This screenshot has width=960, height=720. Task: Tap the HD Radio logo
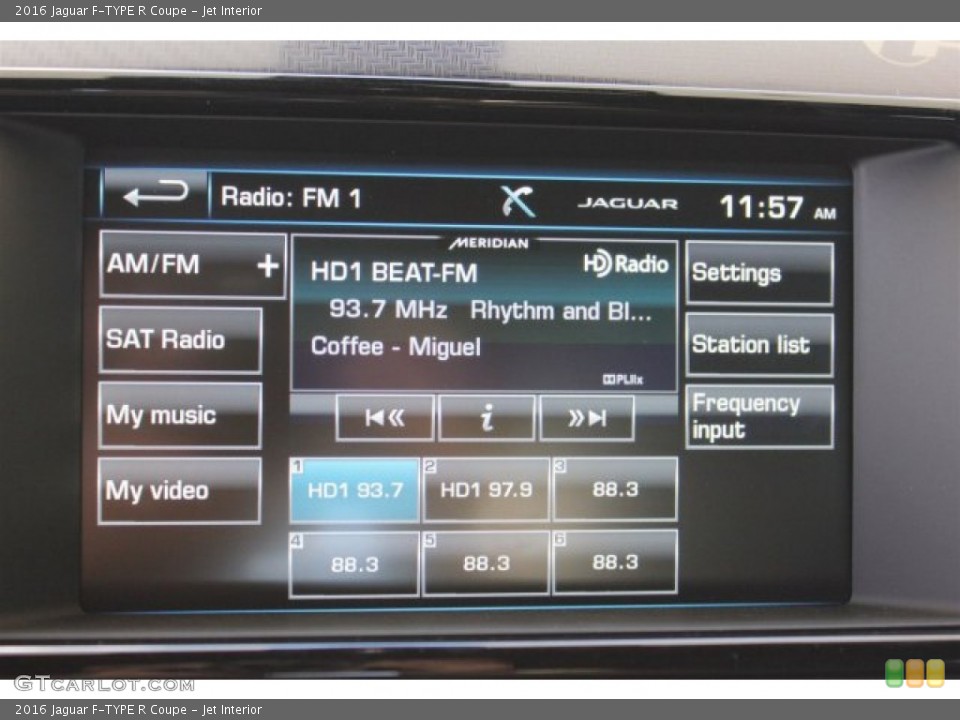(x=625, y=263)
